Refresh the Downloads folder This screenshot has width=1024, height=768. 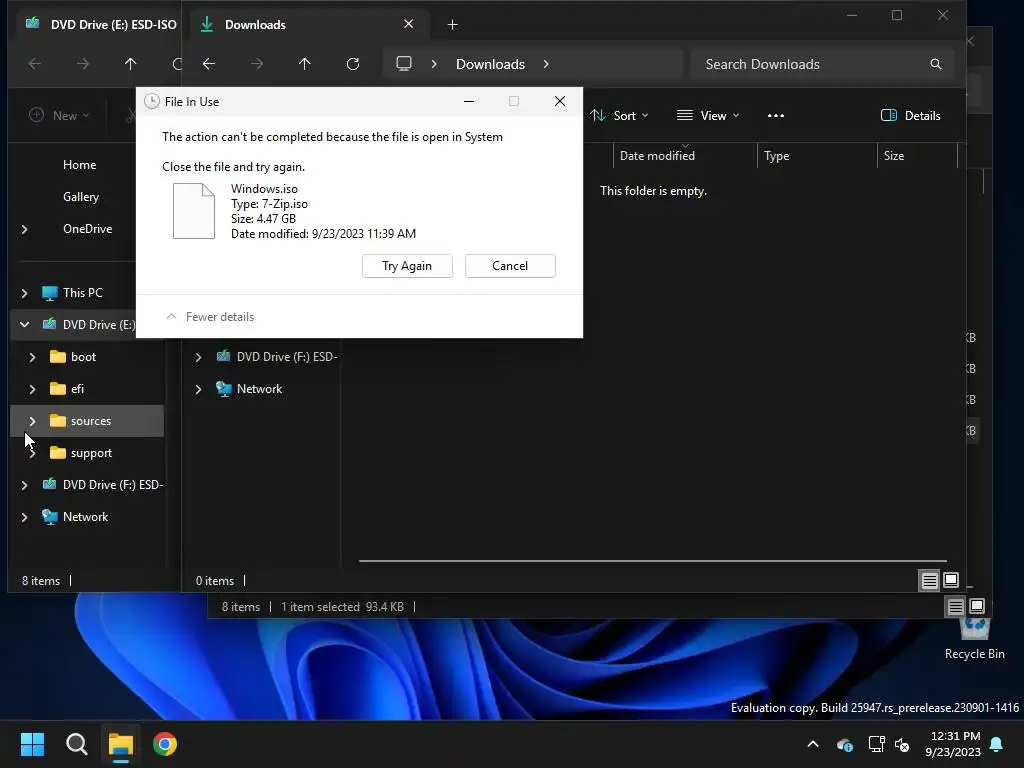pos(353,64)
